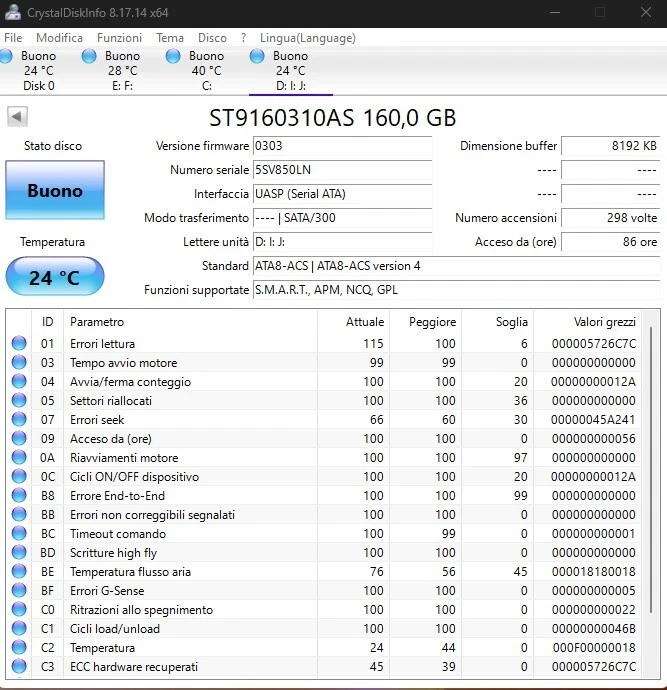Click the Timeout comando parameter name
The image size is (667, 690).
click(x=118, y=533)
